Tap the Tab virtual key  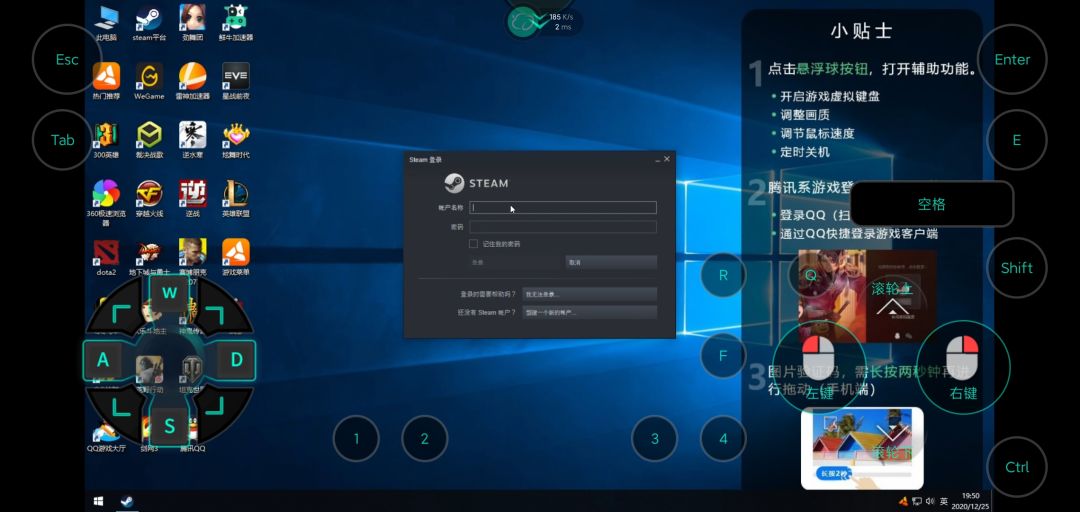(x=63, y=141)
